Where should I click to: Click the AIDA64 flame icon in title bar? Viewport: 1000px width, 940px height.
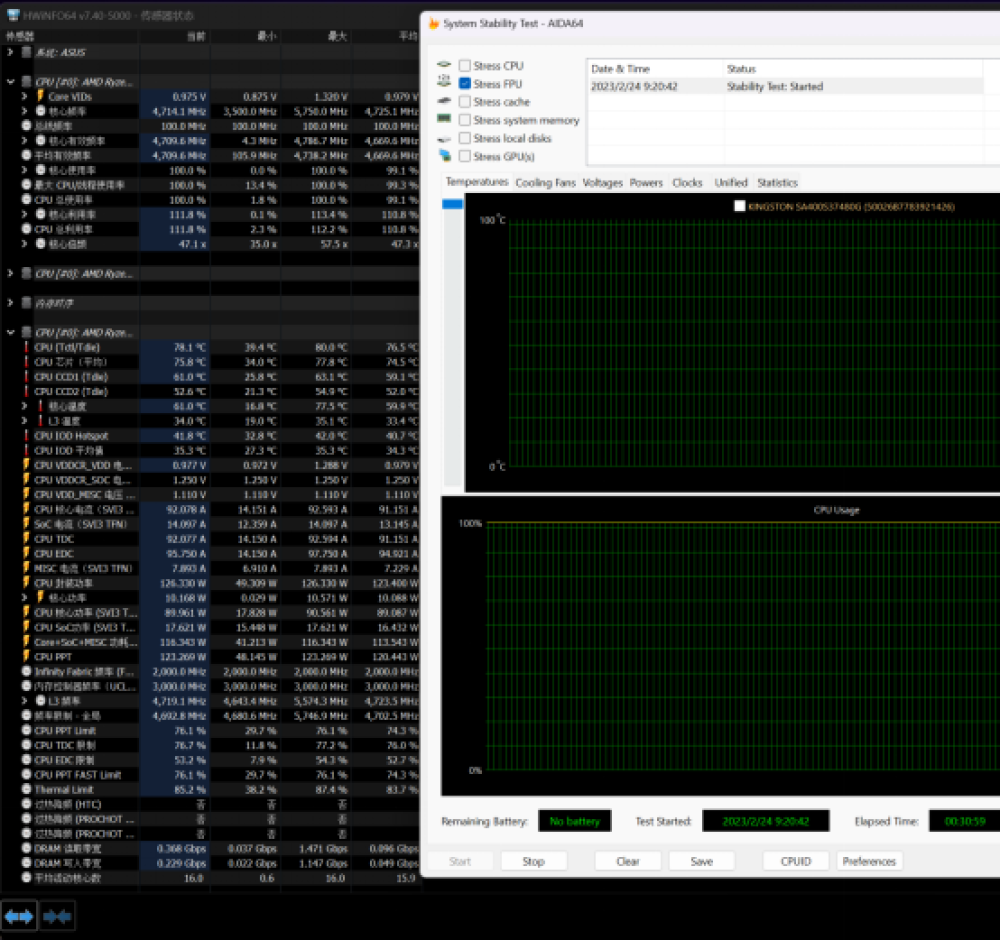pos(431,23)
